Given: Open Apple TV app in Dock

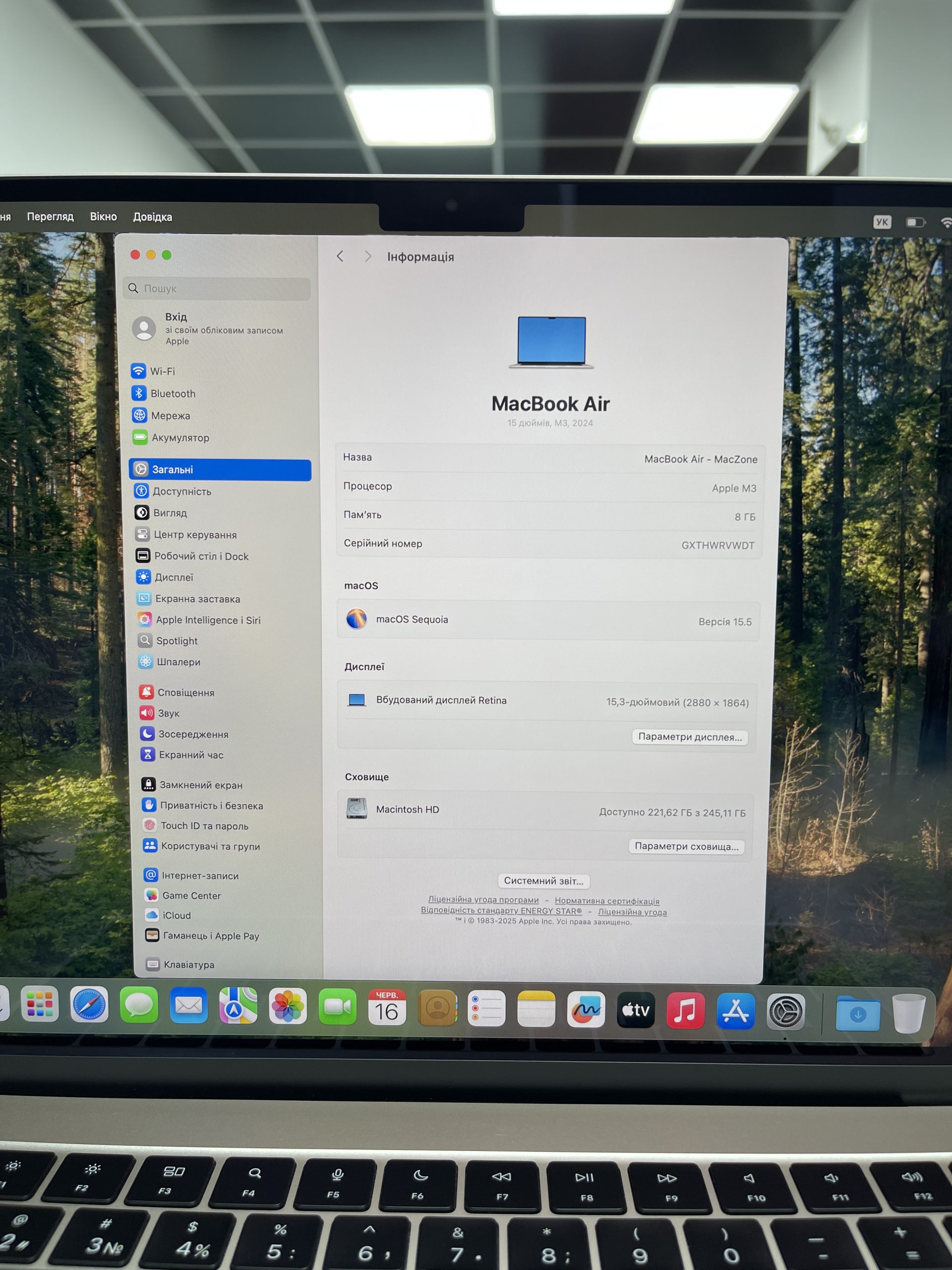Looking at the screenshot, I should 636,1010.
